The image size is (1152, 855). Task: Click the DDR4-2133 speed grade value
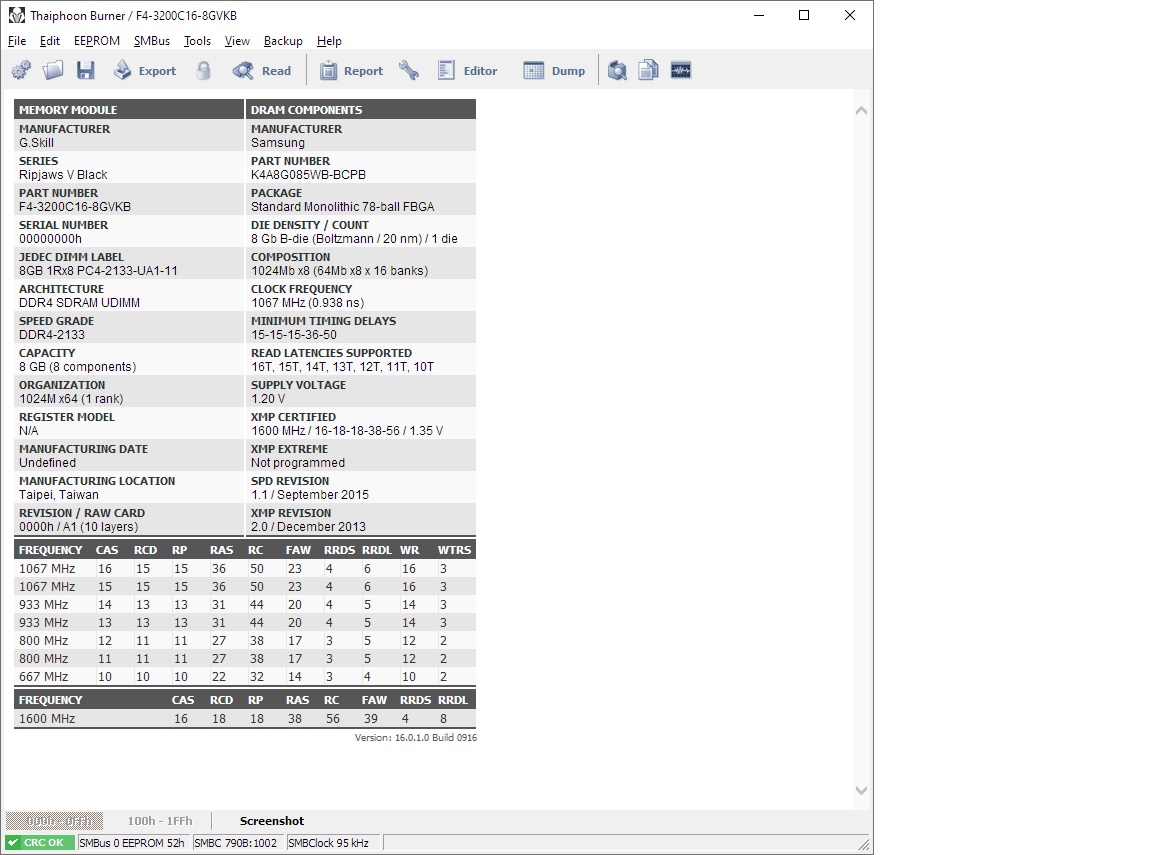(52, 334)
